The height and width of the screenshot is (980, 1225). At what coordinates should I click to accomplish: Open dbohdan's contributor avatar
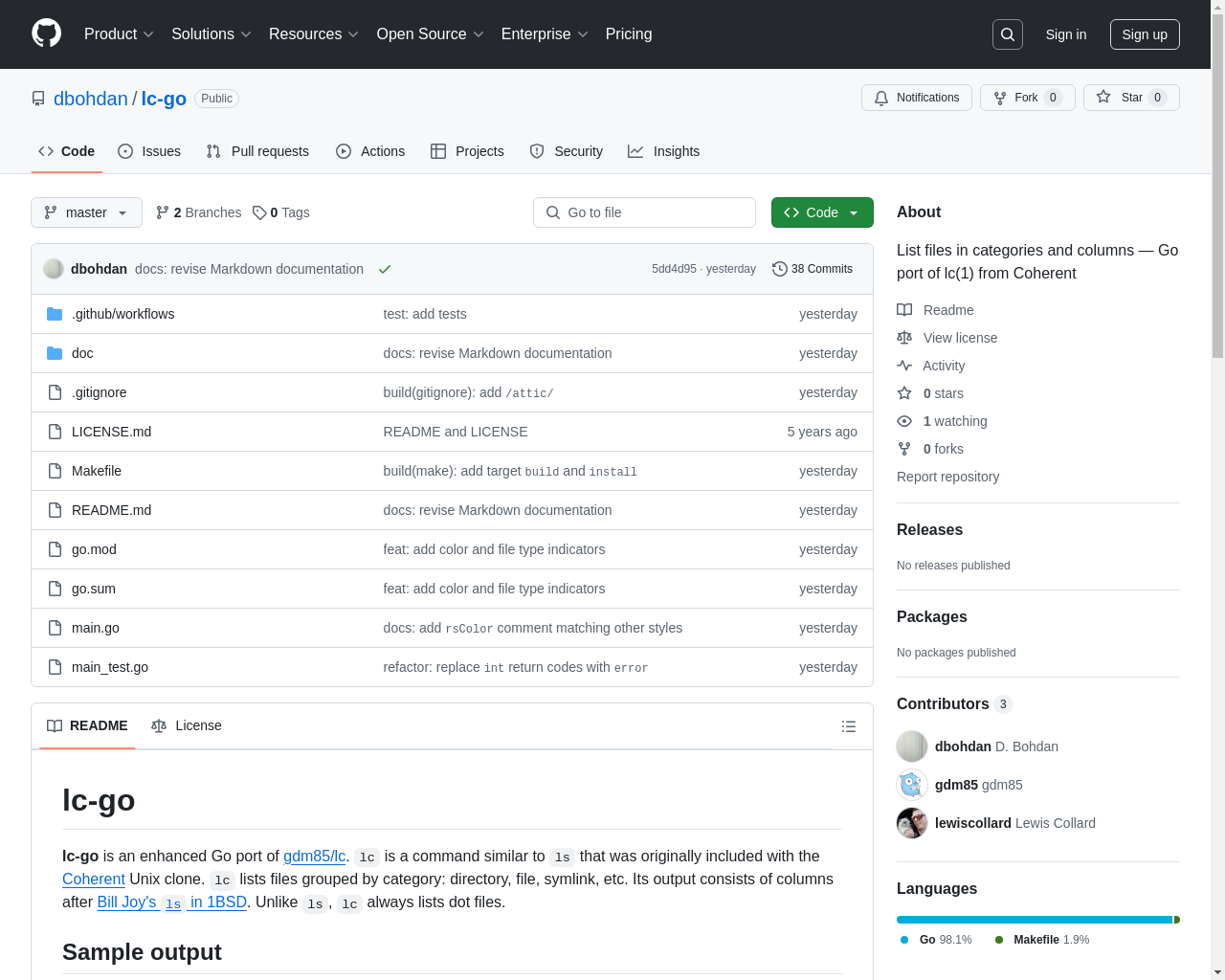point(912,746)
